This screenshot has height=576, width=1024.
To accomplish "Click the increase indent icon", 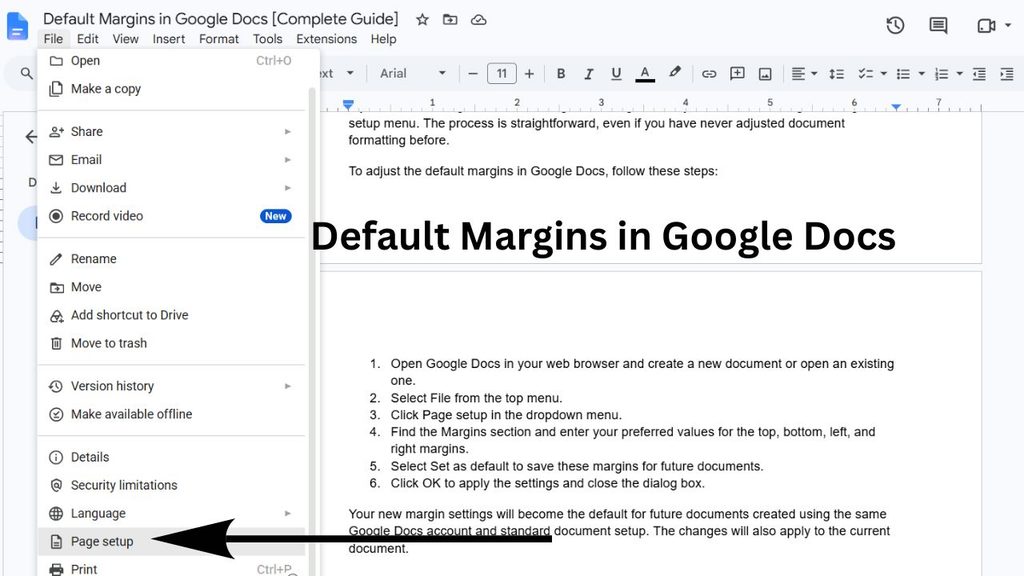I will [x=1006, y=74].
